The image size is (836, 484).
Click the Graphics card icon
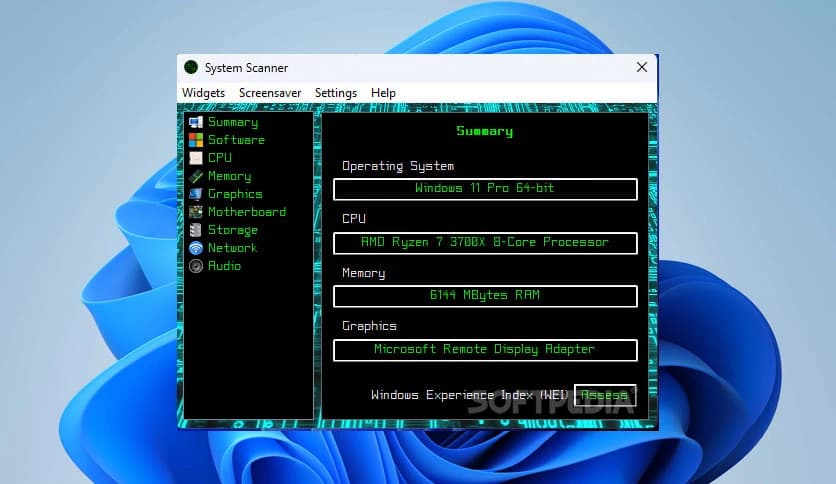click(x=196, y=194)
